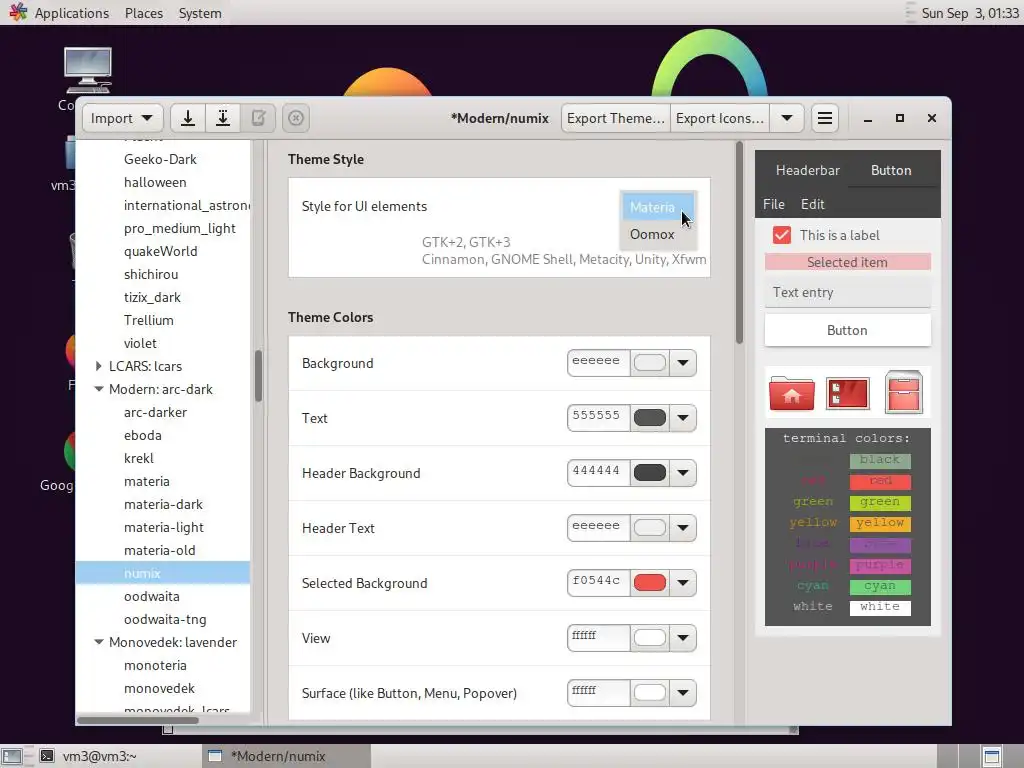Viewport: 1024px width, 768px height.
Task: Click the rename theme pencil icon
Action: point(258,118)
